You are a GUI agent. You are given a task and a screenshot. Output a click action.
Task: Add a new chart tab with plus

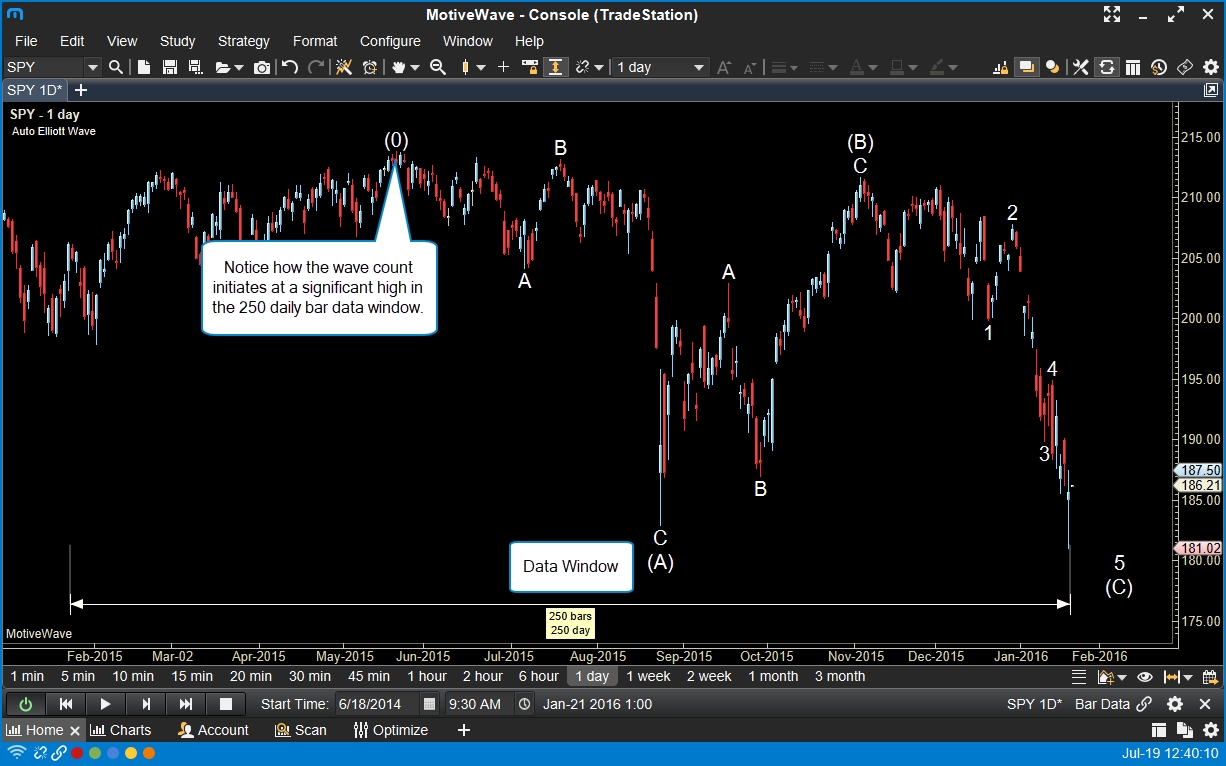click(81, 90)
